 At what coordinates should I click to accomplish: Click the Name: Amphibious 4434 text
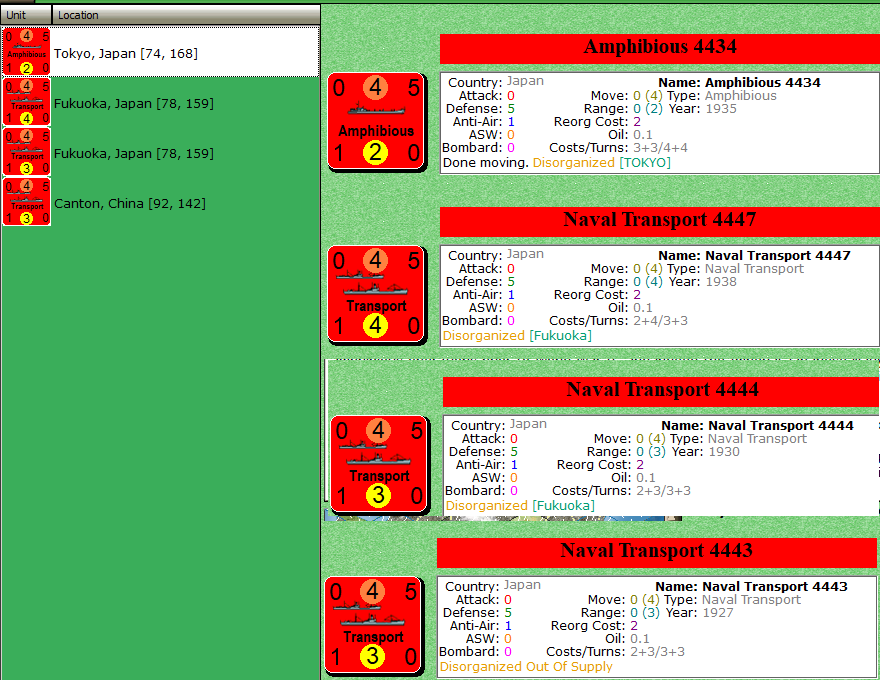tap(739, 82)
